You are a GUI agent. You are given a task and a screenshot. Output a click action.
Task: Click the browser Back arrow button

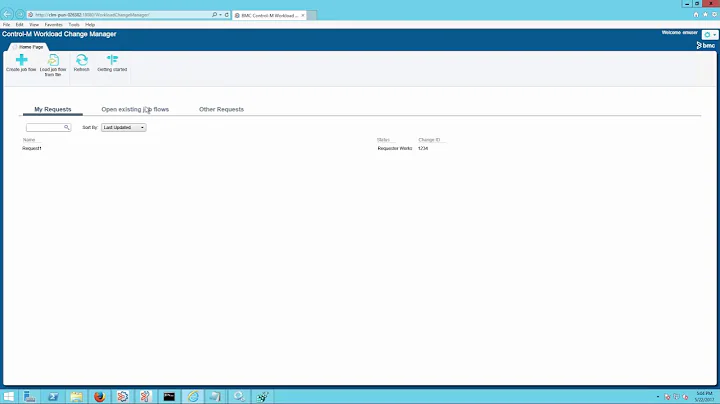click(x=7, y=14)
